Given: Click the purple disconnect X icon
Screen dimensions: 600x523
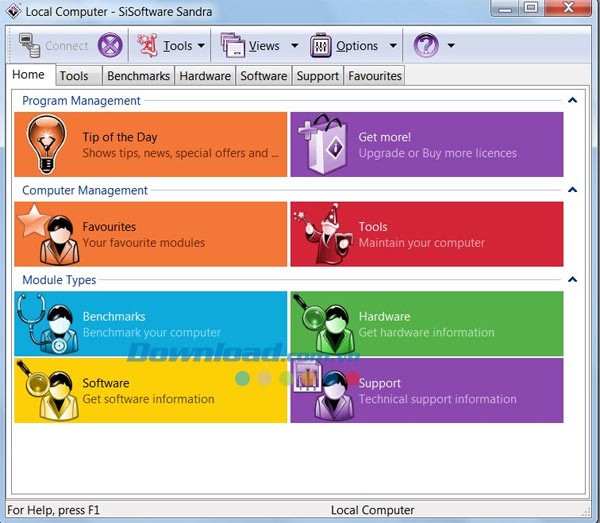Looking at the screenshot, I should tap(110, 46).
